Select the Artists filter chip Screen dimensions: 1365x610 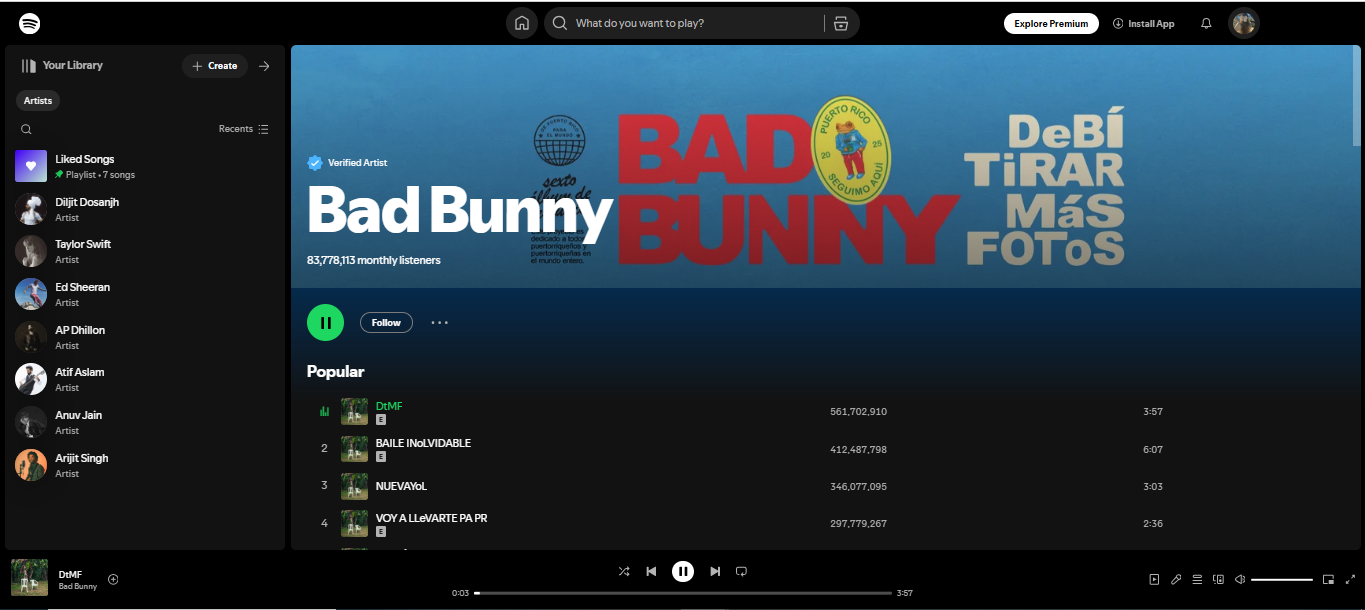(37, 100)
